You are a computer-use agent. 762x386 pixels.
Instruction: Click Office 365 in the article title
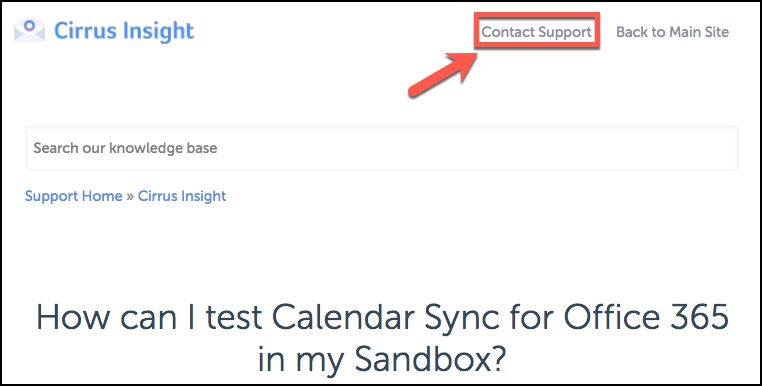(x=646, y=317)
